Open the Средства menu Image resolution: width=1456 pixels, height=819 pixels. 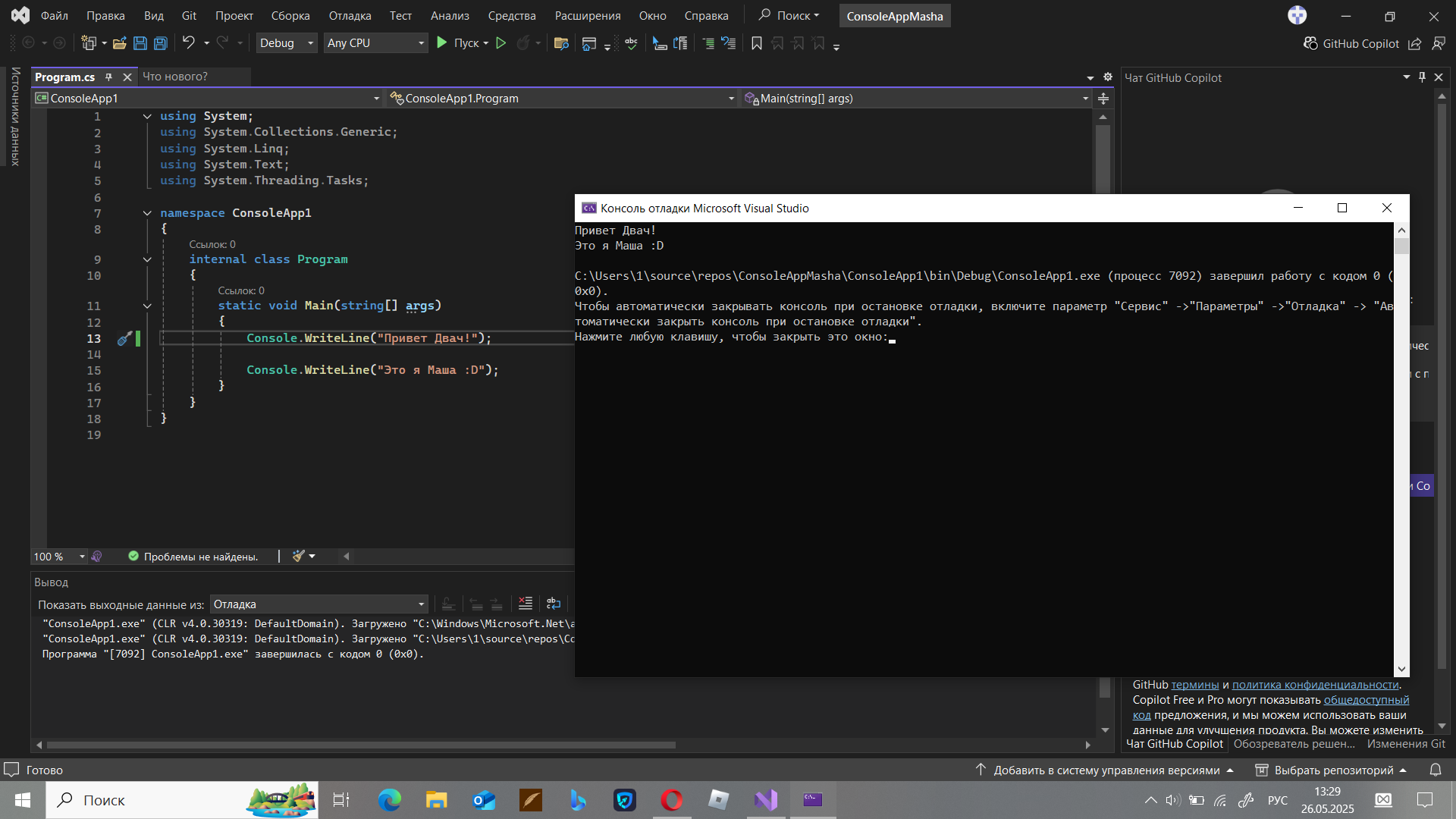[x=512, y=15]
